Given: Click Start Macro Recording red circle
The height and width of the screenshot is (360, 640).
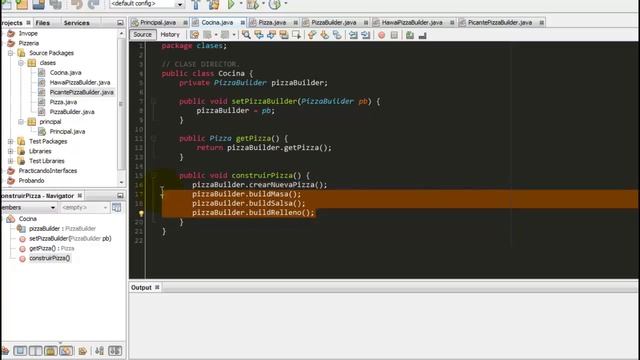Looking at the screenshot, I should click(382, 35).
